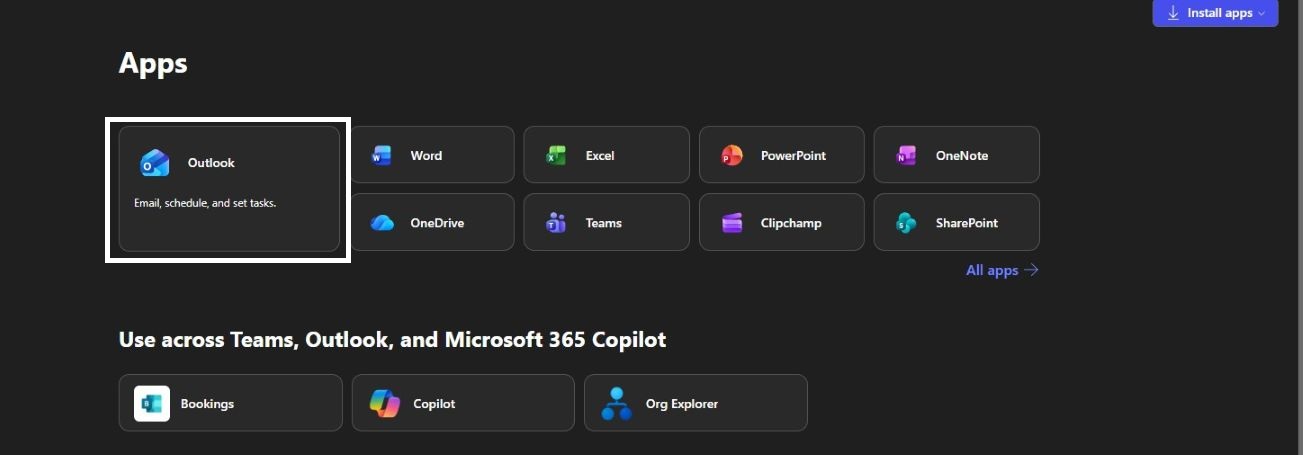Select the PowerPoint tile label

coord(793,156)
